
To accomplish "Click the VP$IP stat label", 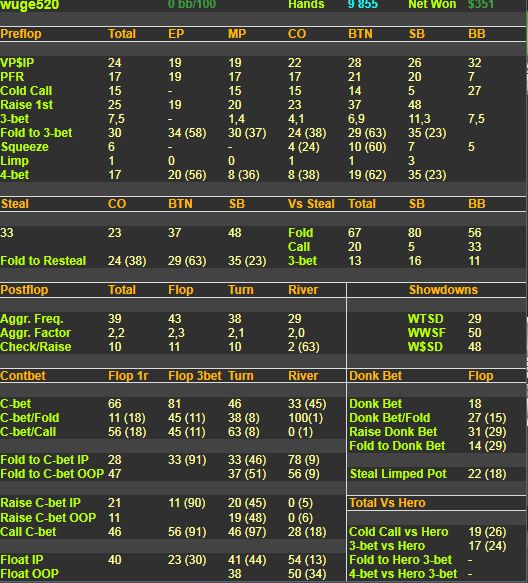I will pyautogui.click(x=17, y=62).
